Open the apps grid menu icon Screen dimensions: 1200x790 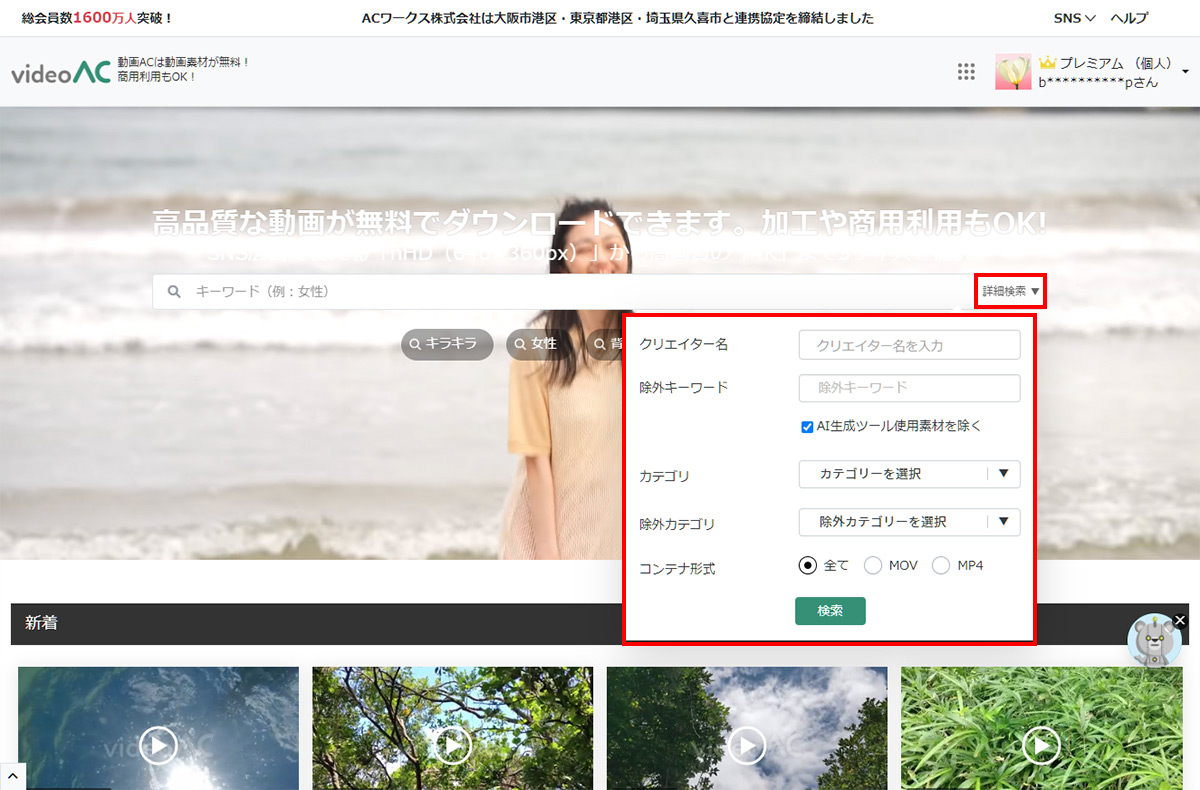pos(966,71)
